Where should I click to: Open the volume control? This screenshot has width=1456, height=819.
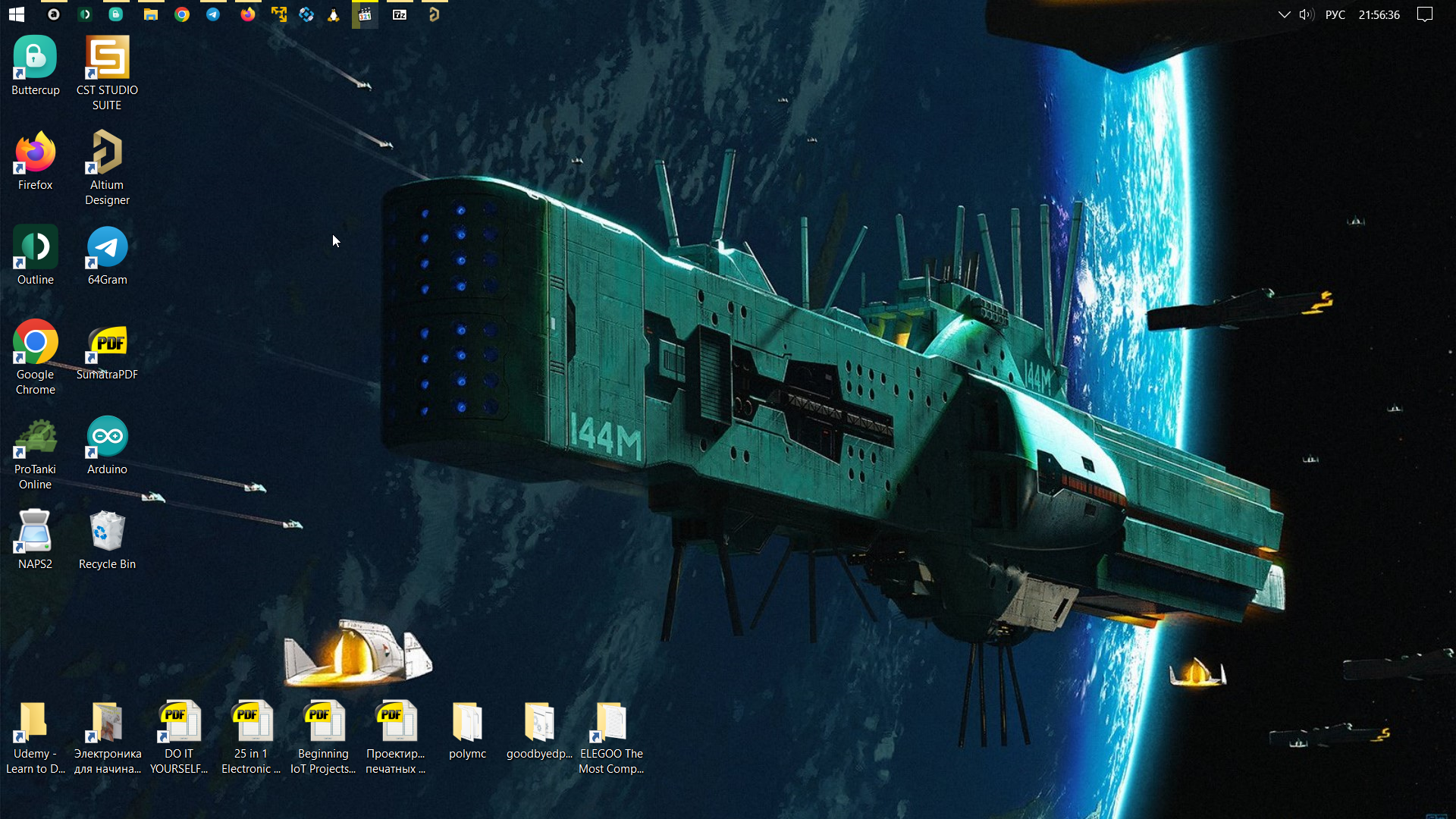point(1306,14)
